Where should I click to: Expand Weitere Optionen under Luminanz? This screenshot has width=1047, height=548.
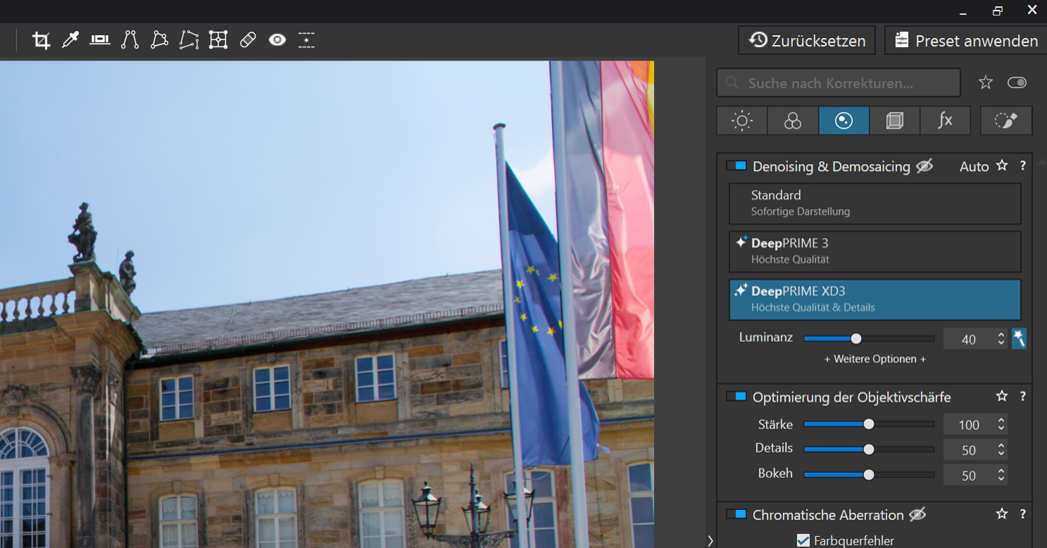point(875,359)
